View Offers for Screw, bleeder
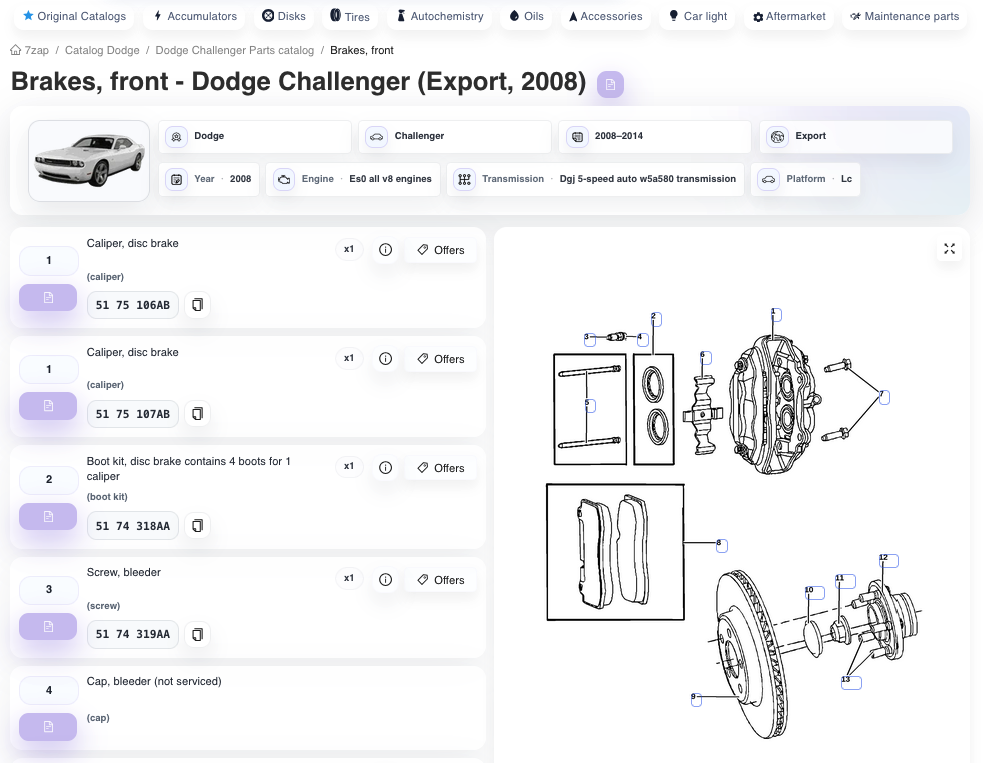 tap(441, 580)
